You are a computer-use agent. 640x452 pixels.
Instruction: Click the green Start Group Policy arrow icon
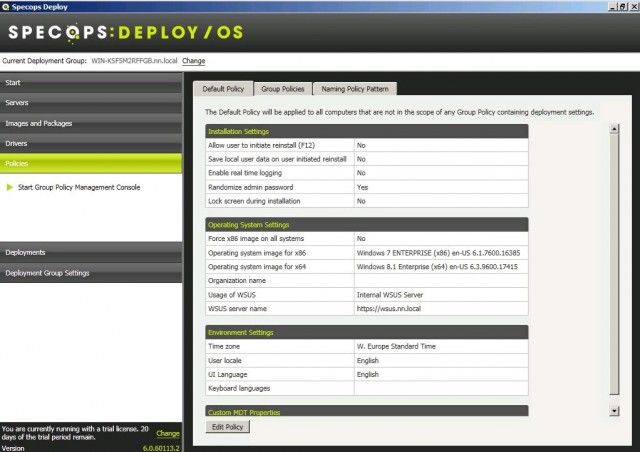(x=10, y=187)
